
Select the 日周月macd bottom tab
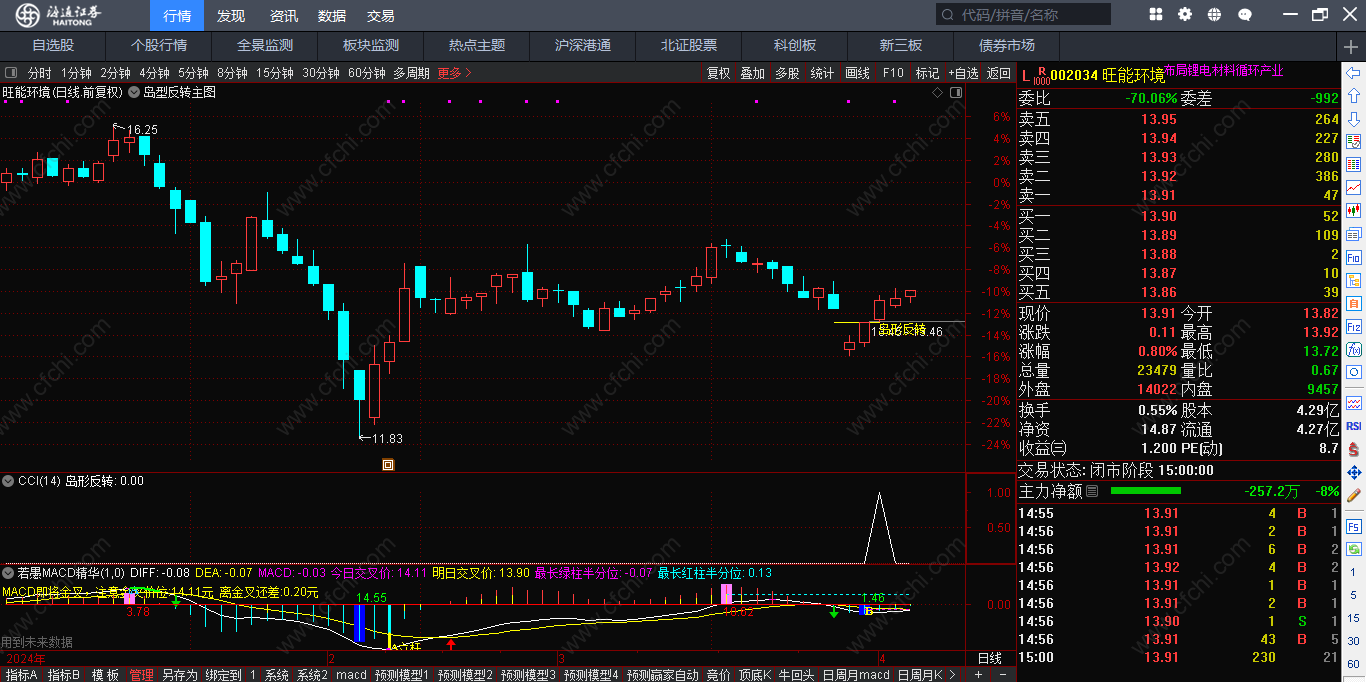pos(856,675)
